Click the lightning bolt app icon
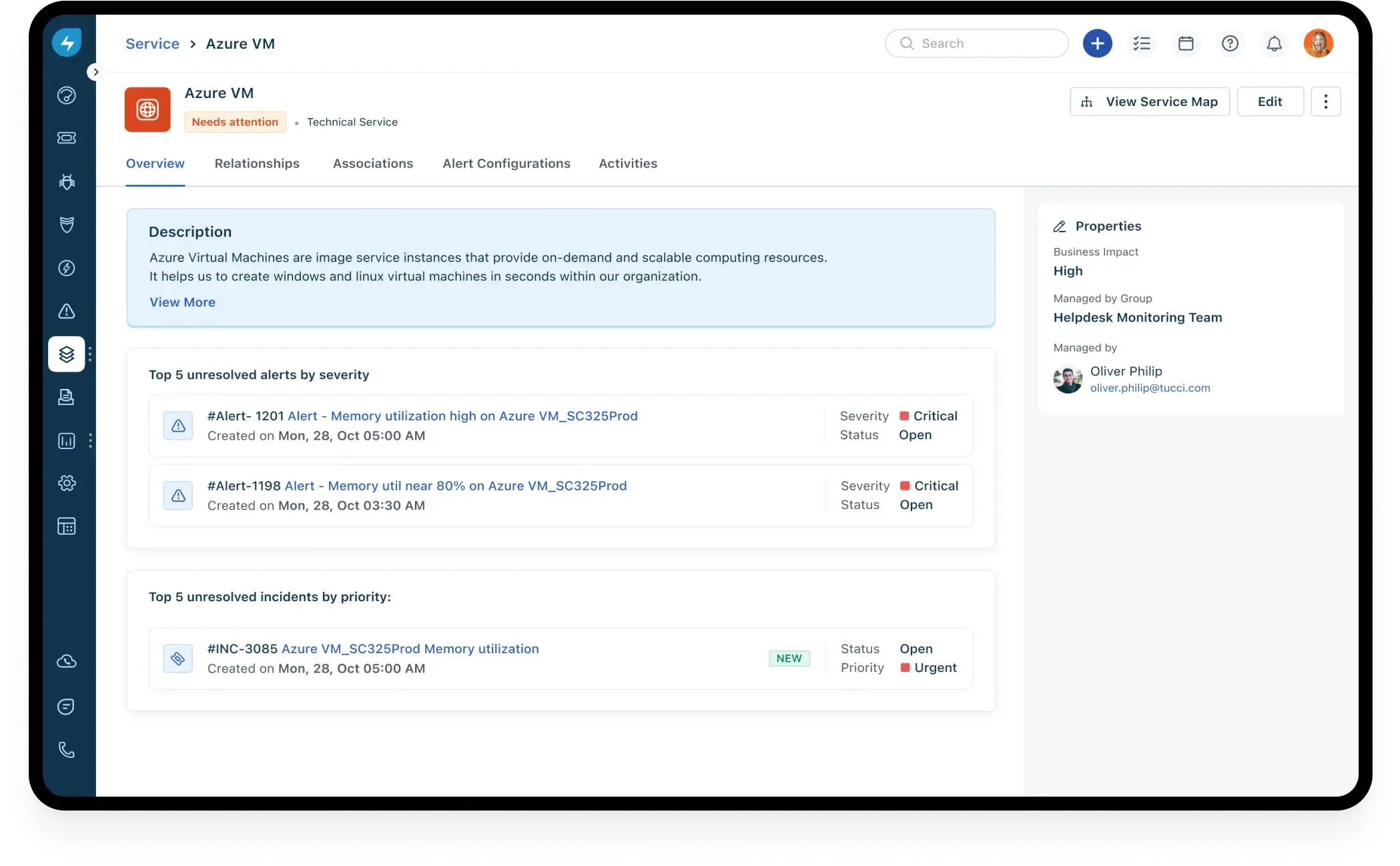The width and height of the screenshot is (1400, 866). pos(67,42)
